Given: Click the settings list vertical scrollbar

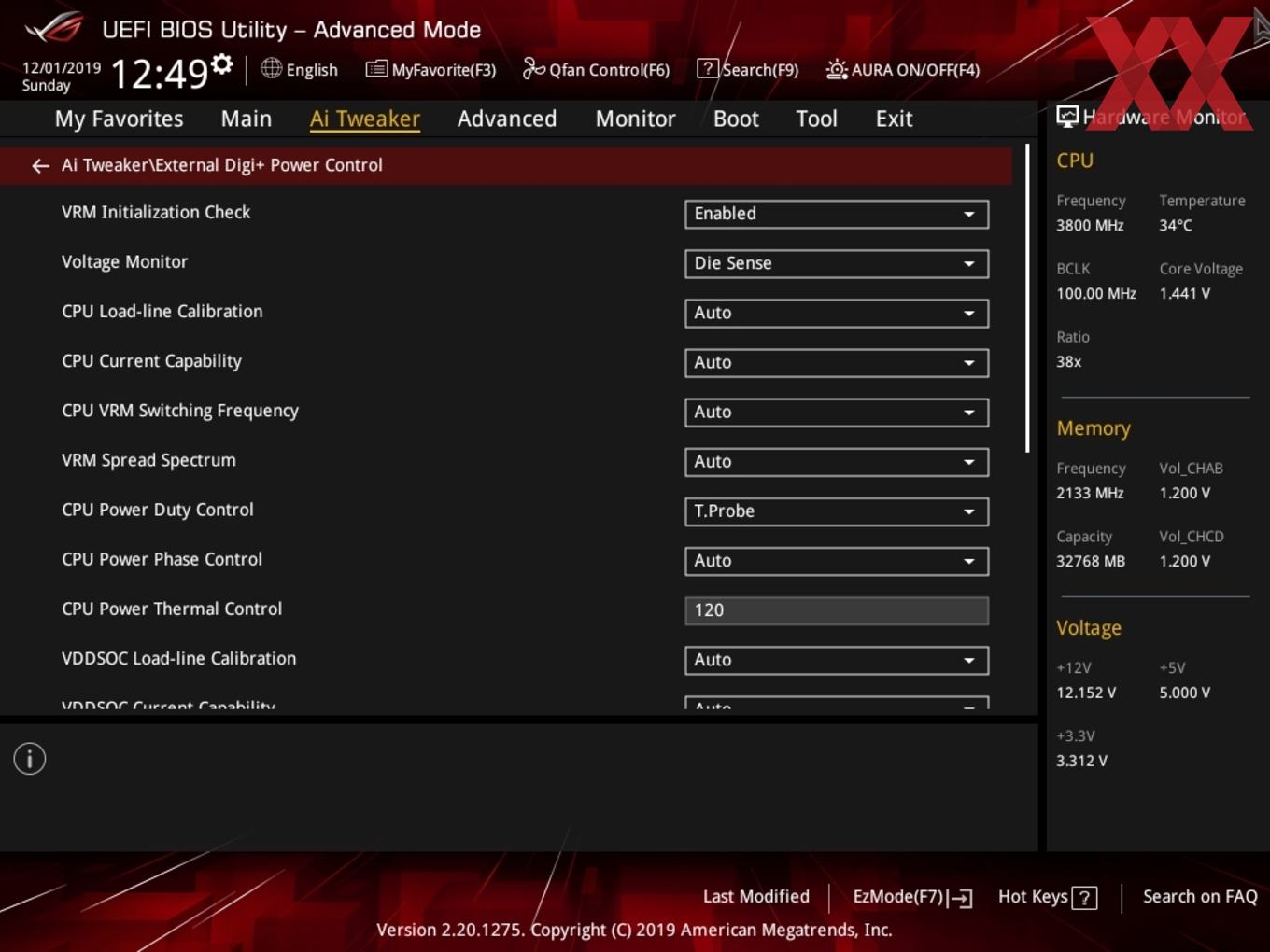Looking at the screenshot, I should click(x=1027, y=299).
